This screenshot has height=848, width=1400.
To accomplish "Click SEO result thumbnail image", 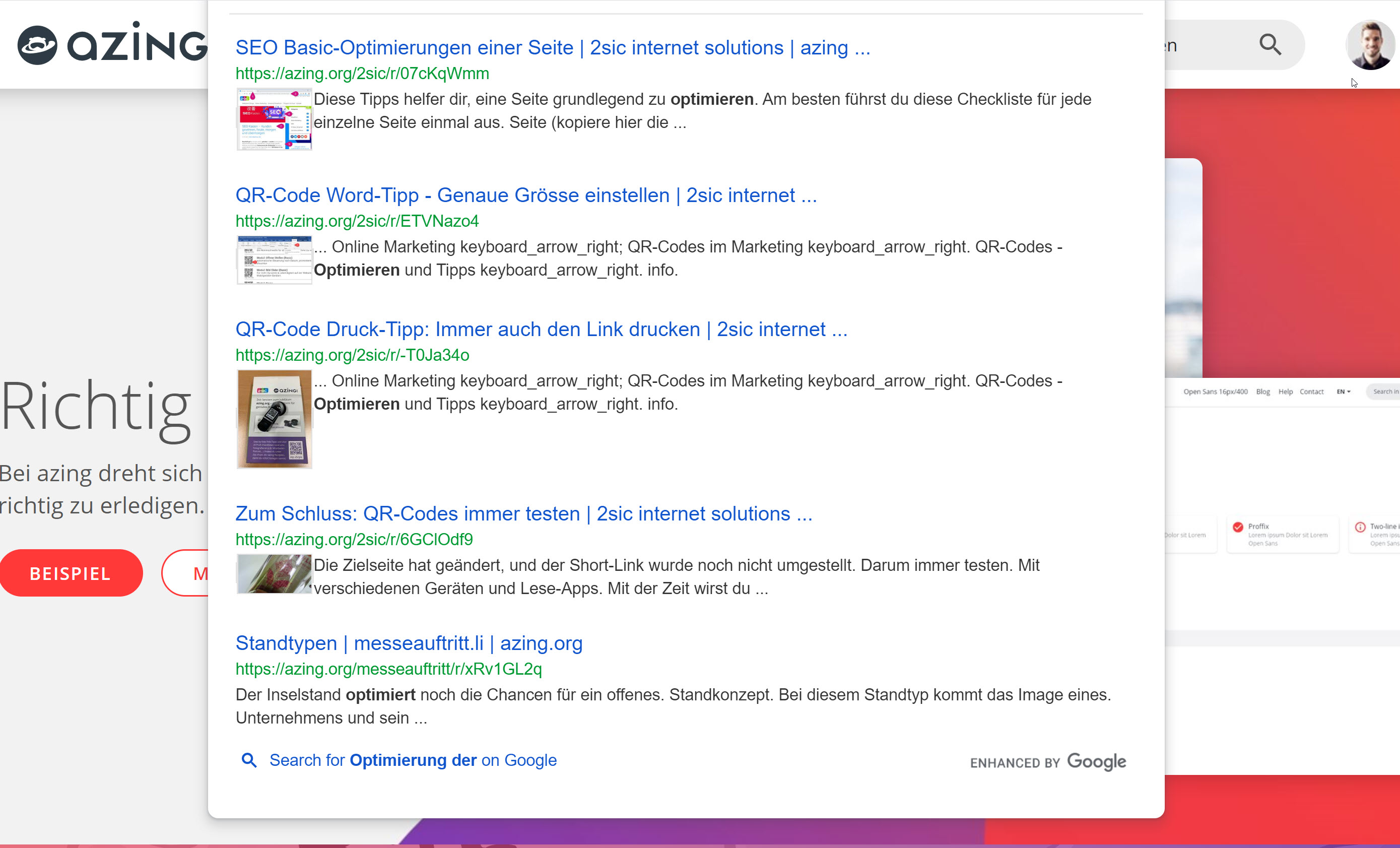I will click(274, 119).
